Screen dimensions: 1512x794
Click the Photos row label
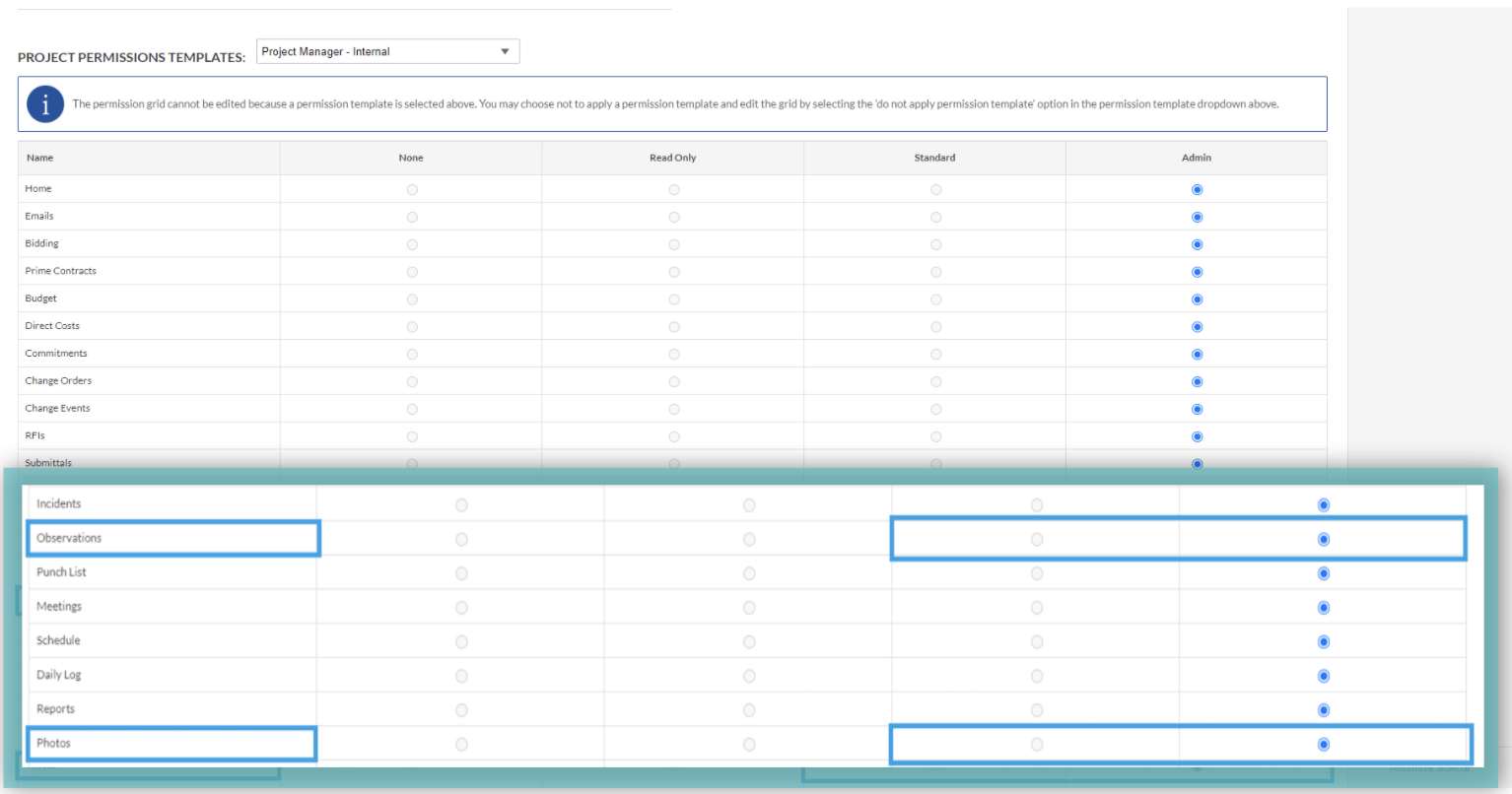click(x=53, y=743)
